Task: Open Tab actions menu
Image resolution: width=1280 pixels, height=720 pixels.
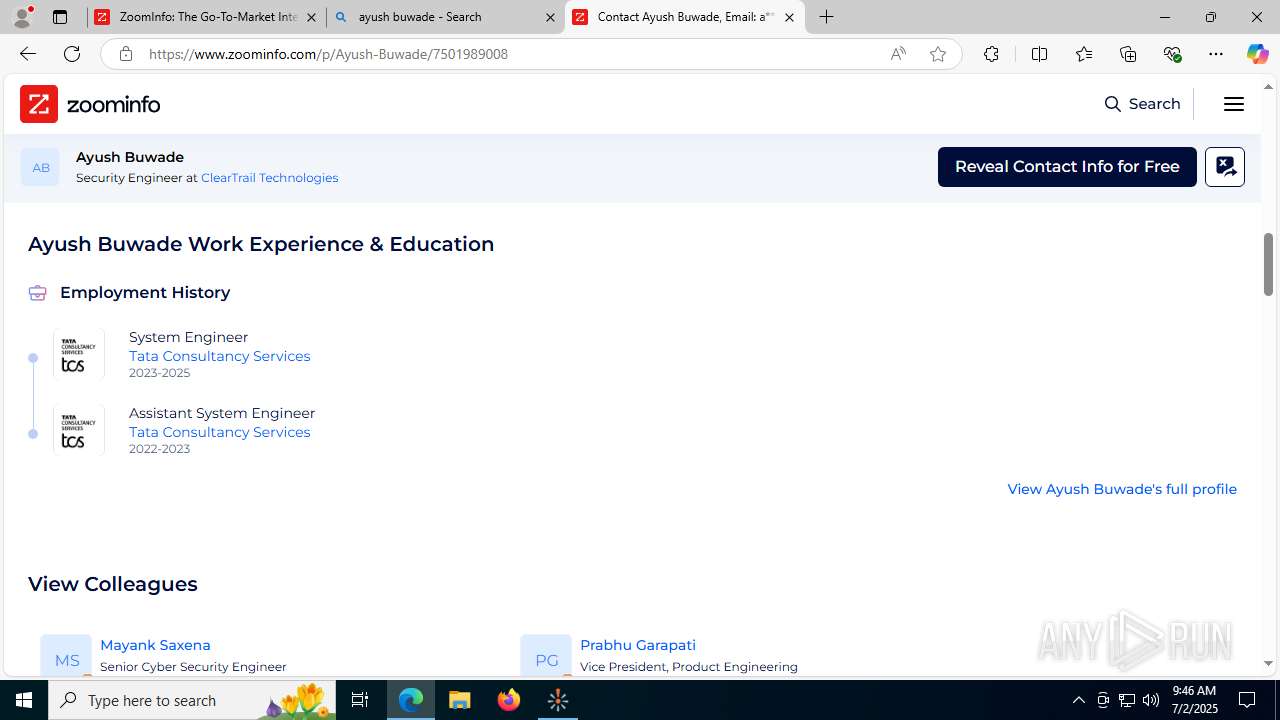Action: tap(60, 17)
